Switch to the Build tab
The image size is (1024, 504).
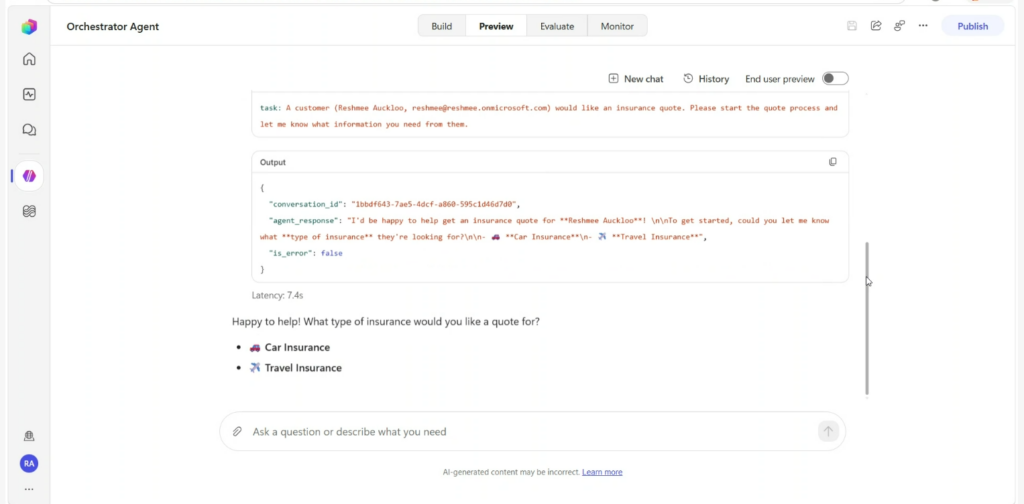tap(441, 26)
